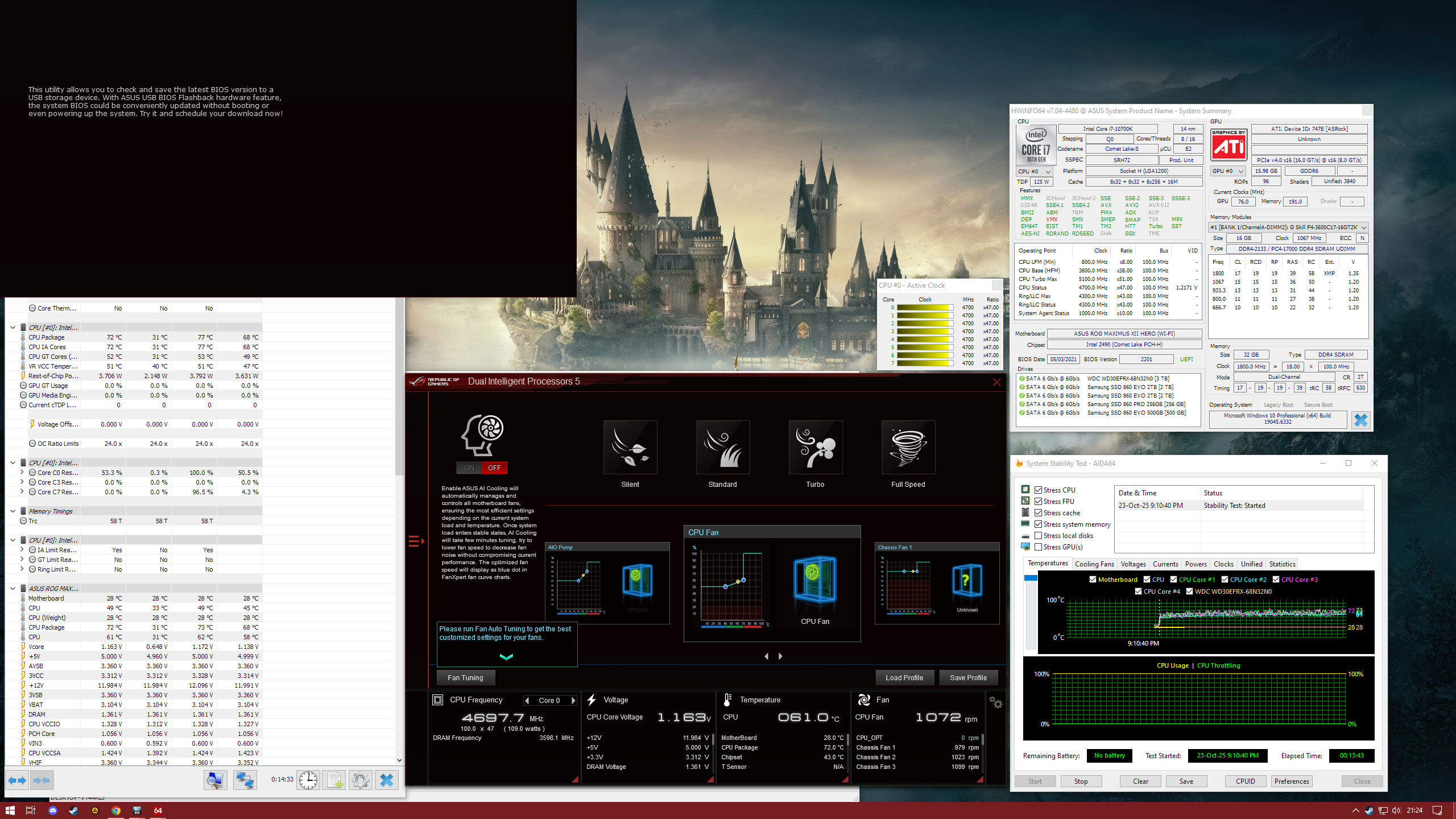Open the fan monitor settings gears icon

pyautogui.click(x=995, y=702)
